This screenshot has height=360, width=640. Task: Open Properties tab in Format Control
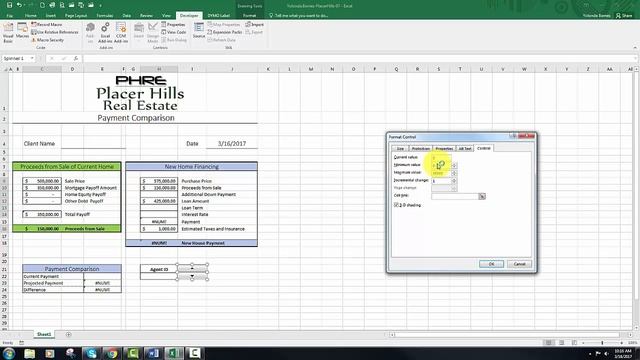click(444, 149)
